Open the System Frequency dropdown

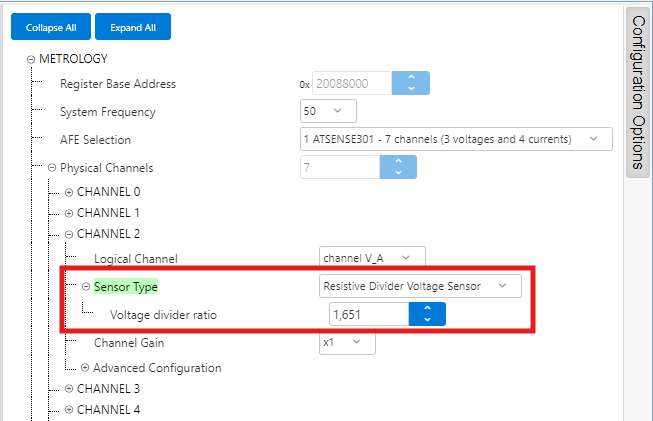328,111
